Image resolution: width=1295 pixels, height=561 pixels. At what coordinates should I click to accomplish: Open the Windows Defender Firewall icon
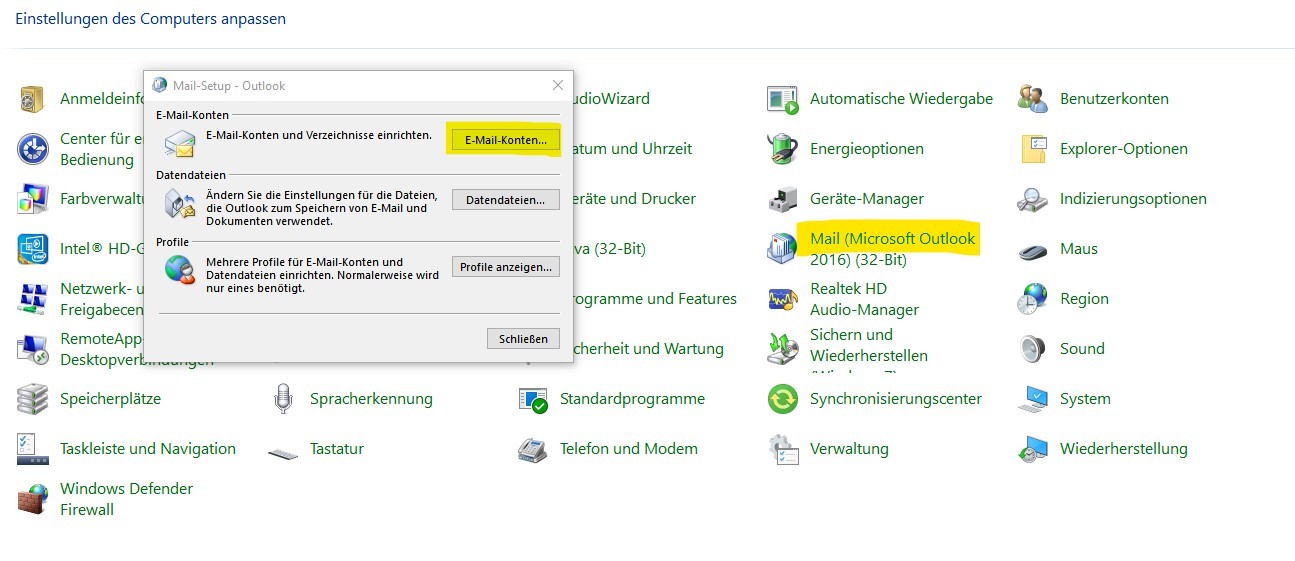point(33,499)
